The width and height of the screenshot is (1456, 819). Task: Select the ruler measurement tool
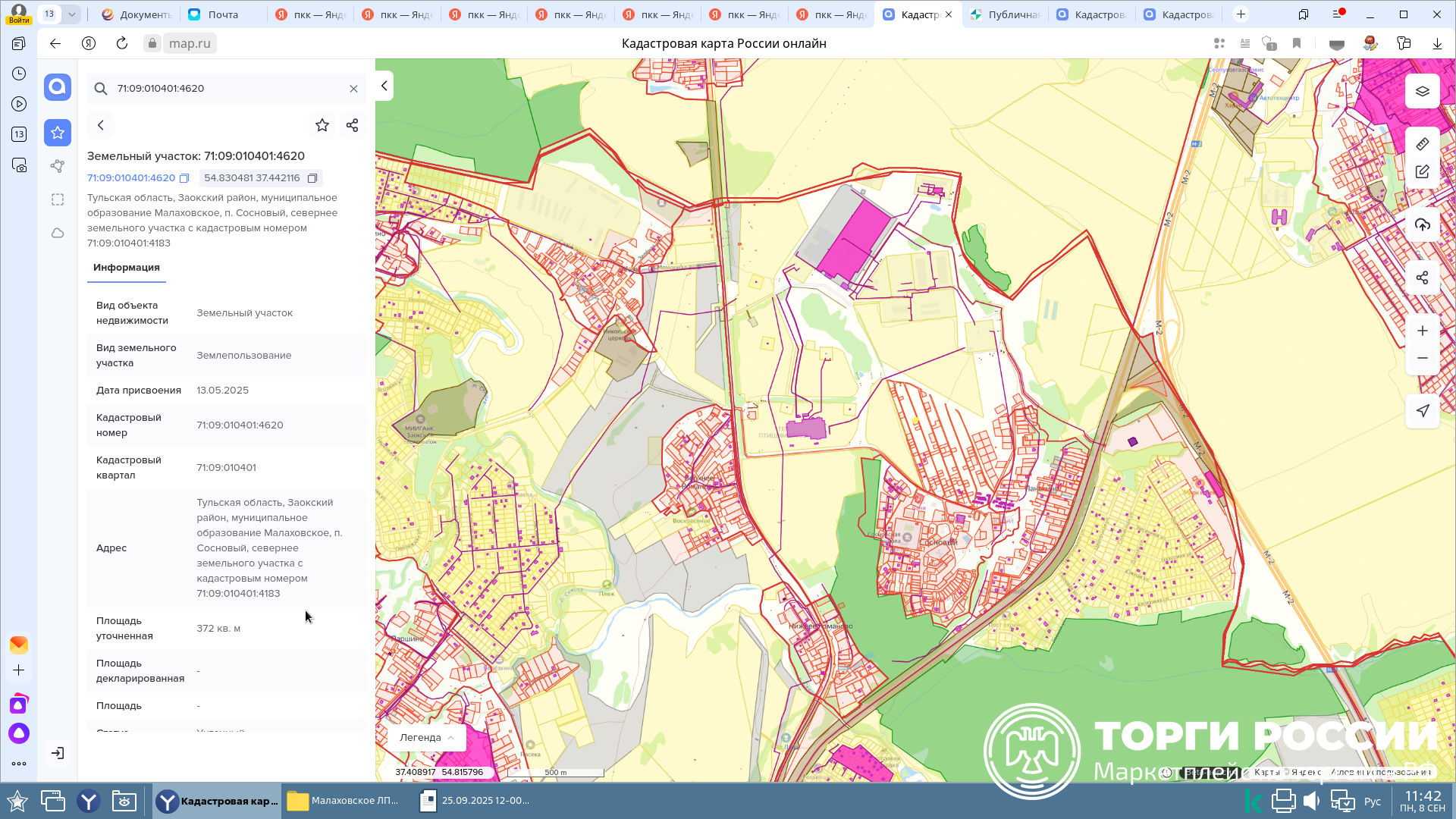[1422, 144]
